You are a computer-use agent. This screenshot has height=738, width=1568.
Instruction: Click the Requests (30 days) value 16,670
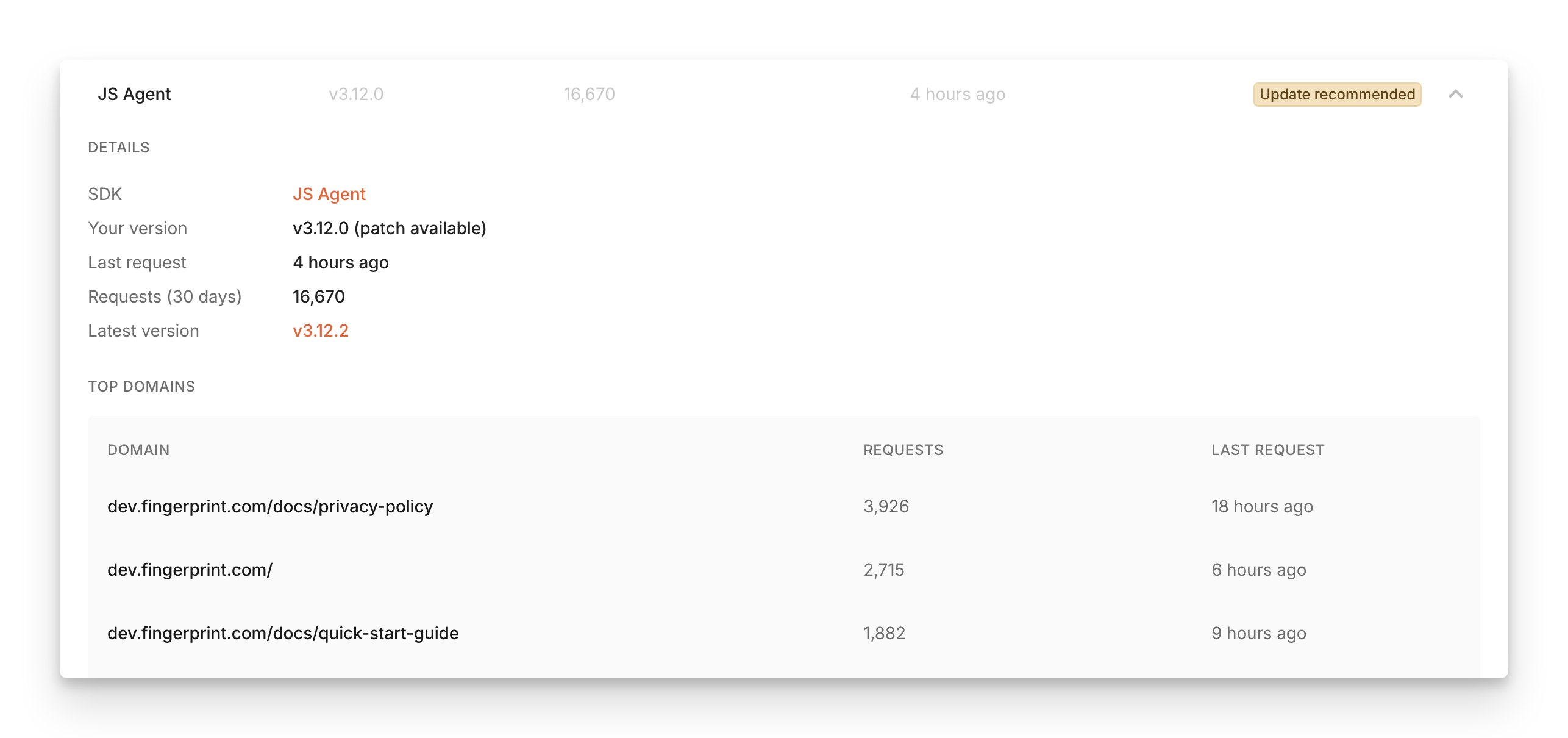click(x=318, y=296)
